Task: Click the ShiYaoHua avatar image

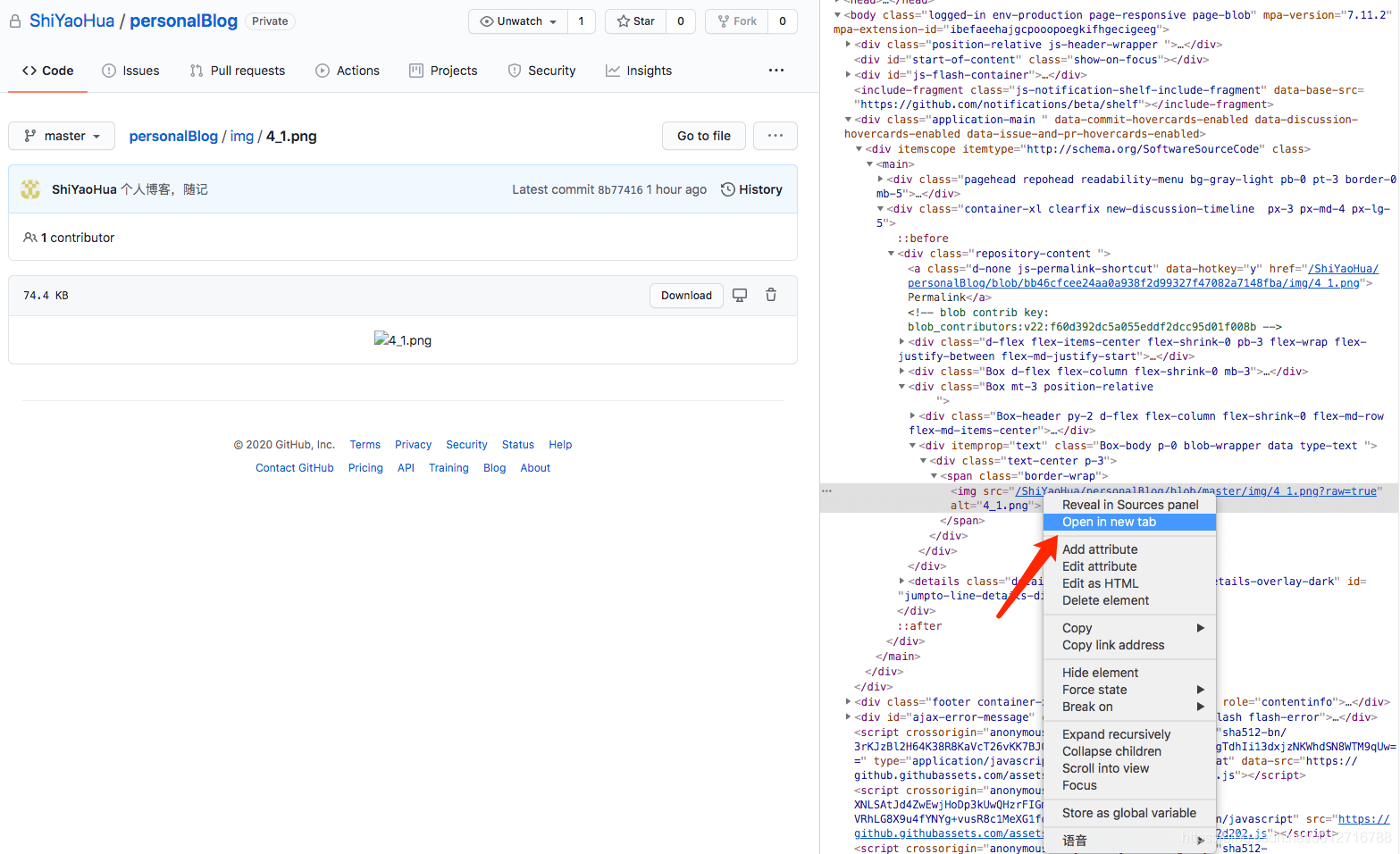Action: [x=30, y=189]
